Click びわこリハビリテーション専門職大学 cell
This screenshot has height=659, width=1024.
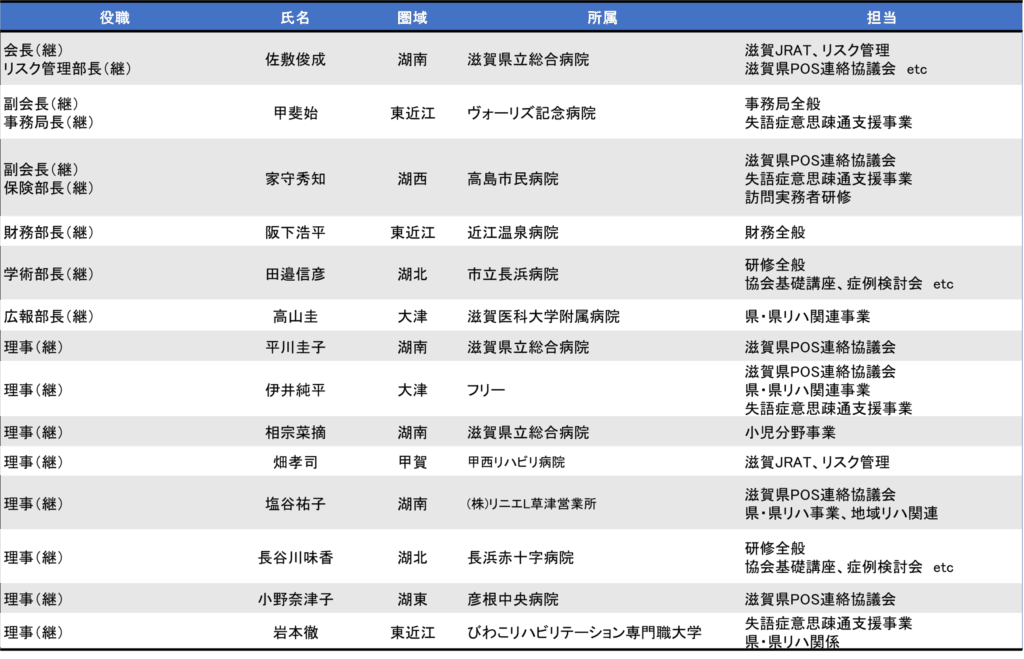point(584,633)
